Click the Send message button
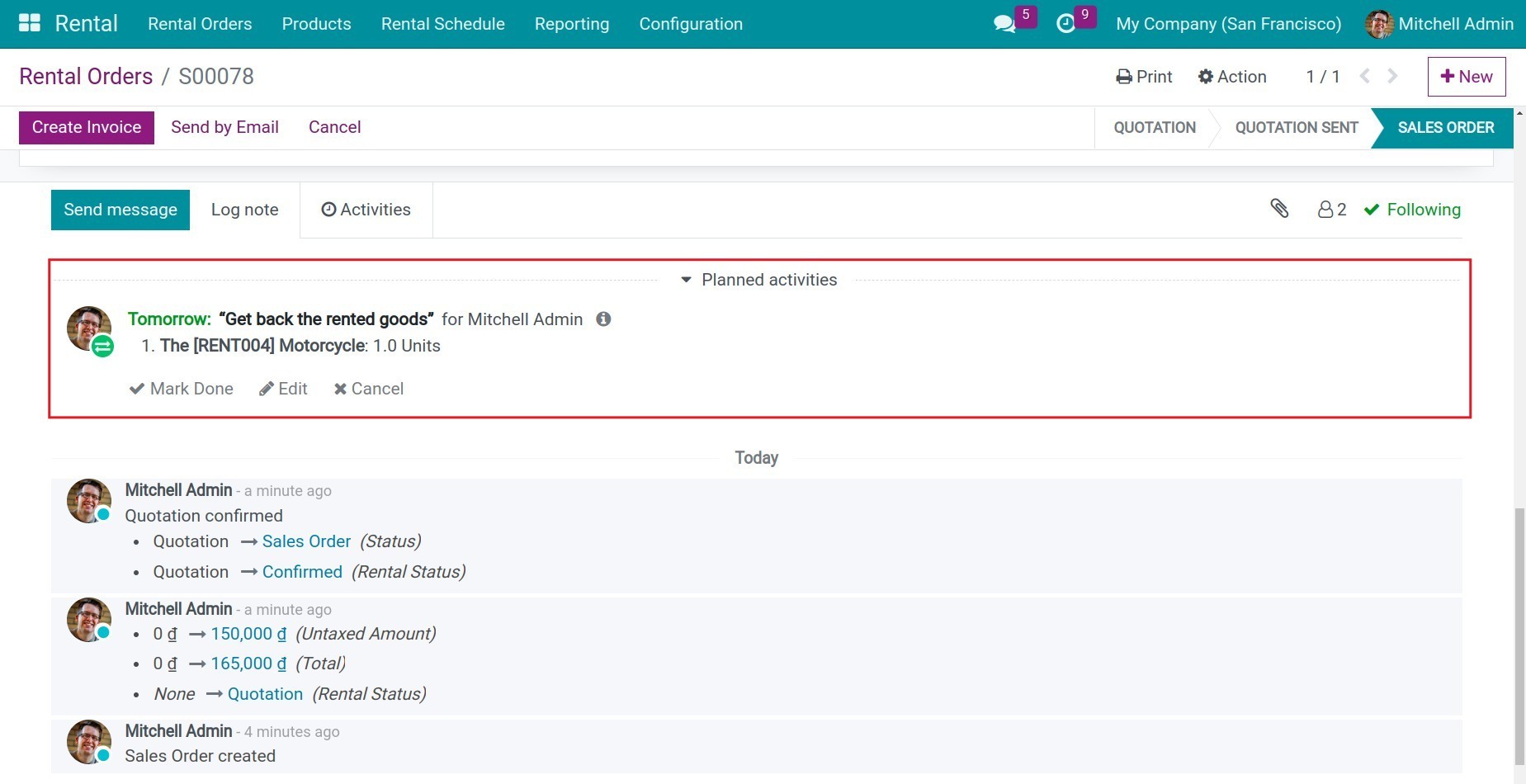The height and width of the screenshot is (784, 1526). [x=120, y=210]
